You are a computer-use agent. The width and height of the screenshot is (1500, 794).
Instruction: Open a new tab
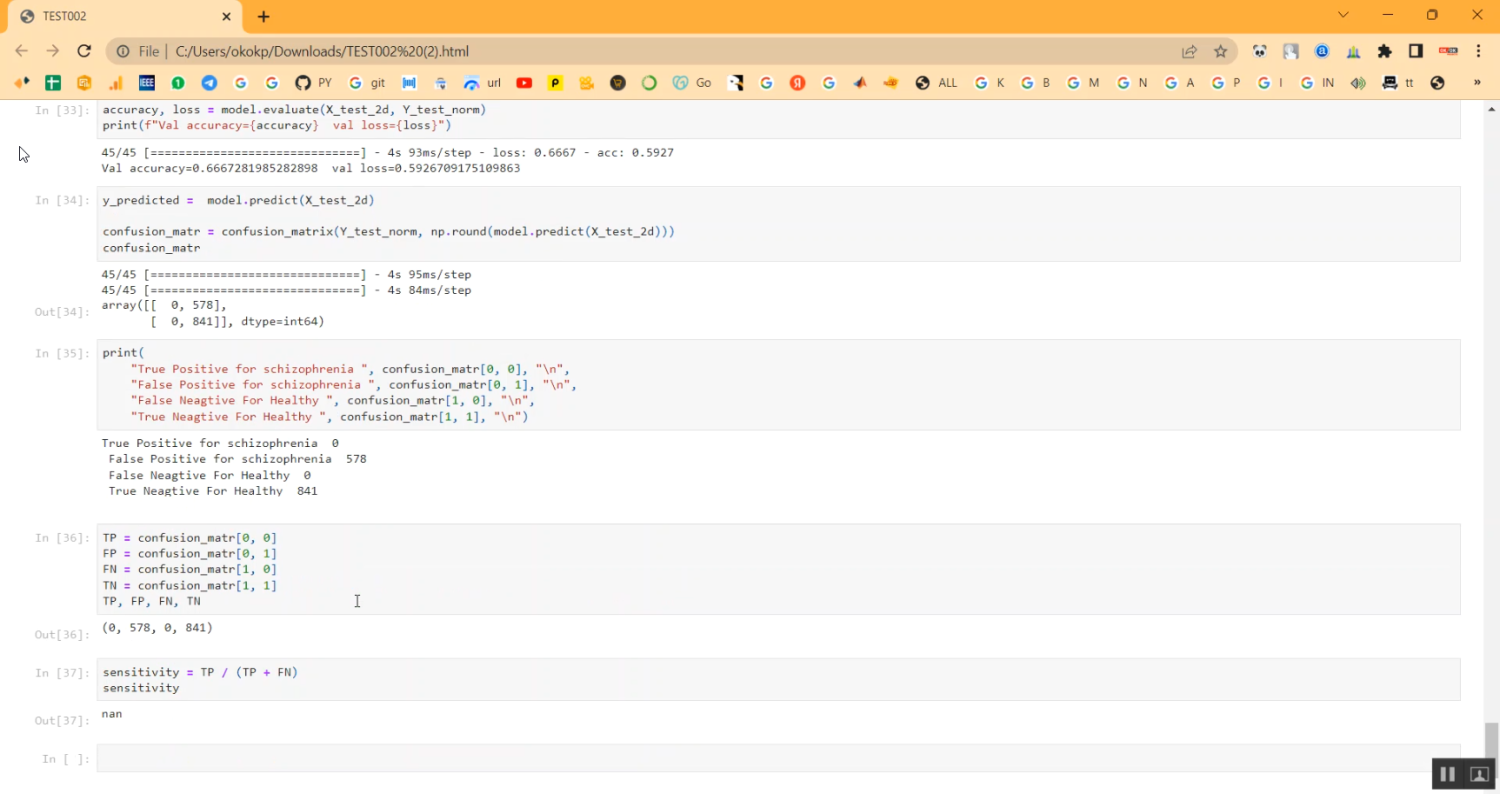pyautogui.click(x=263, y=17)
